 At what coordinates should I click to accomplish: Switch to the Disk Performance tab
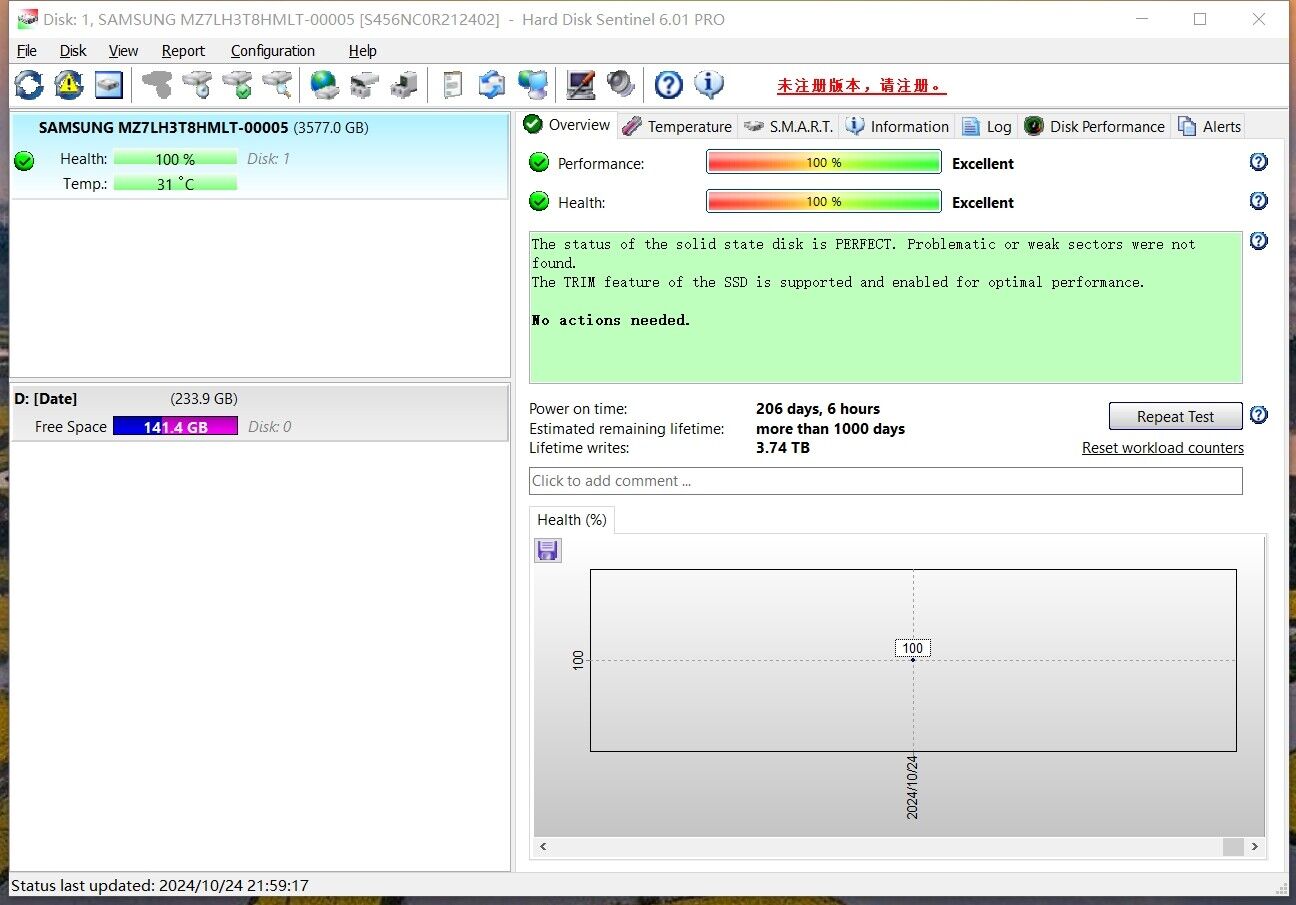point(1095,126)
